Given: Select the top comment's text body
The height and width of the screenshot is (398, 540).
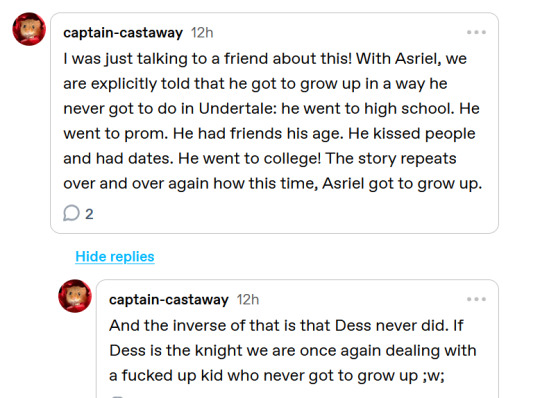Looking at the screenshot, I should [272, 121].
